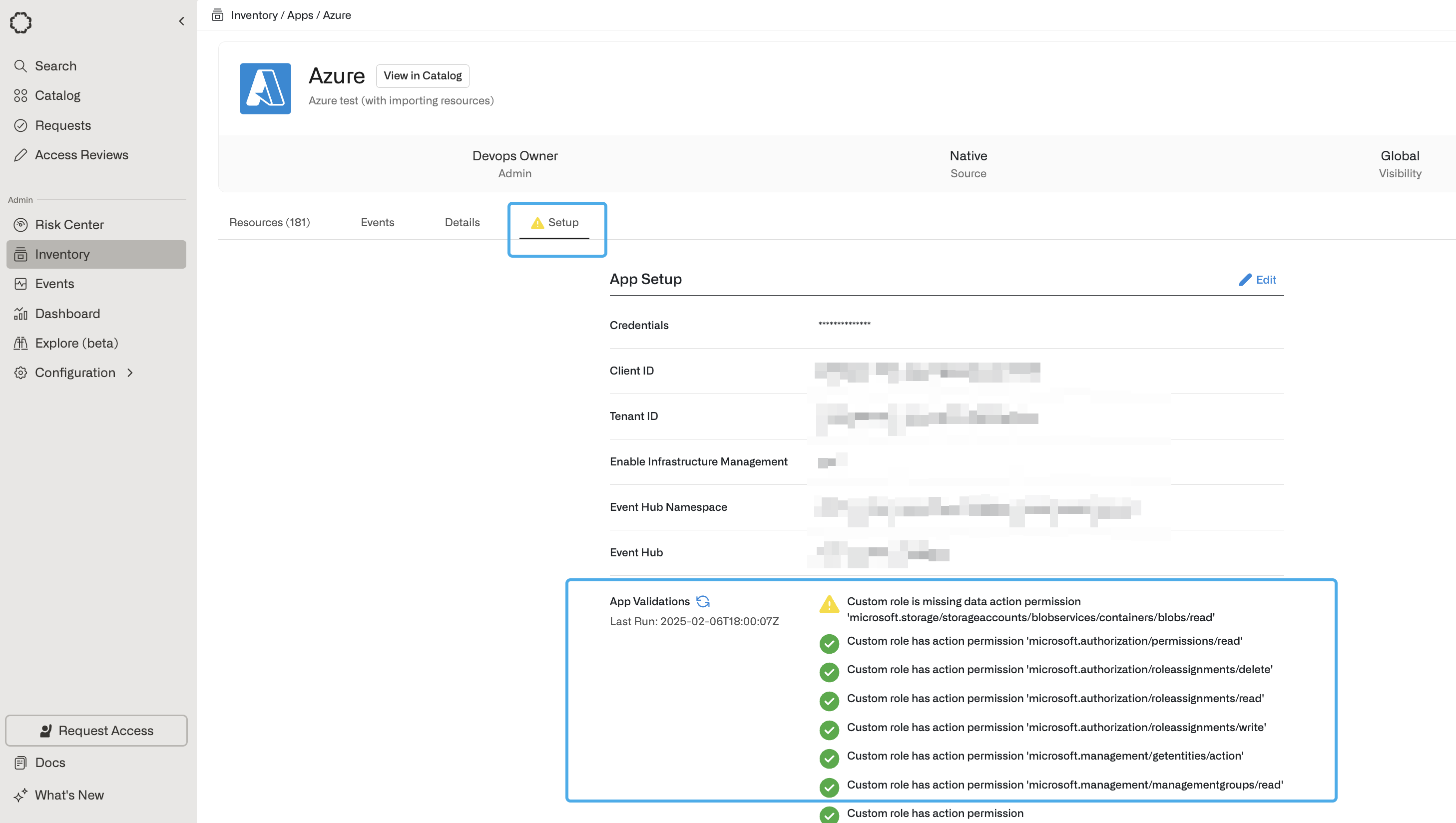Viewport: 1456px width, 823px height.
Task: Switch to Resources (181) tab
Action: (x=270, y=222)
